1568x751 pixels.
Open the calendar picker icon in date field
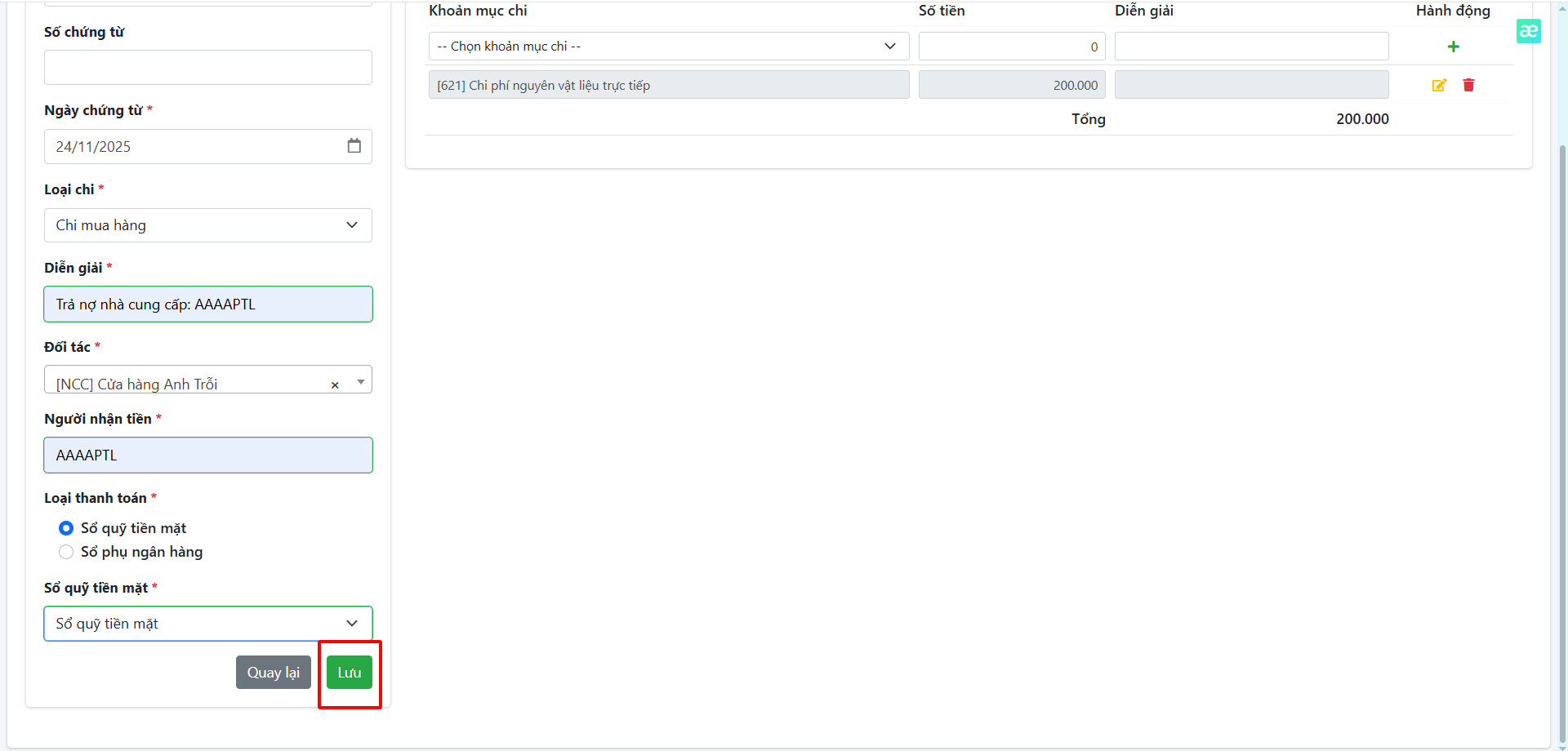(354, 146)
